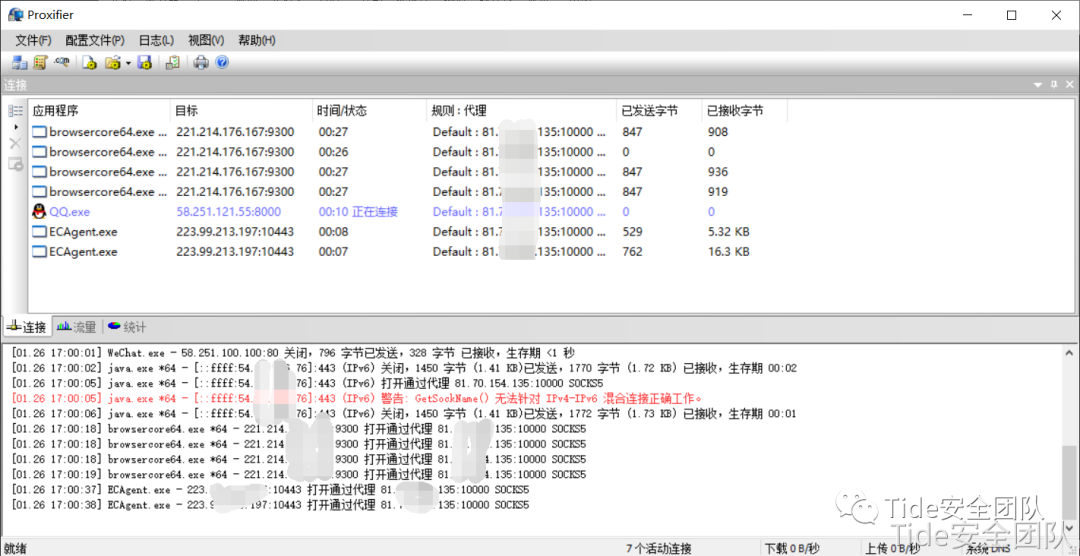Open the Proxification Rules toolbar icon

pos(40,63)
